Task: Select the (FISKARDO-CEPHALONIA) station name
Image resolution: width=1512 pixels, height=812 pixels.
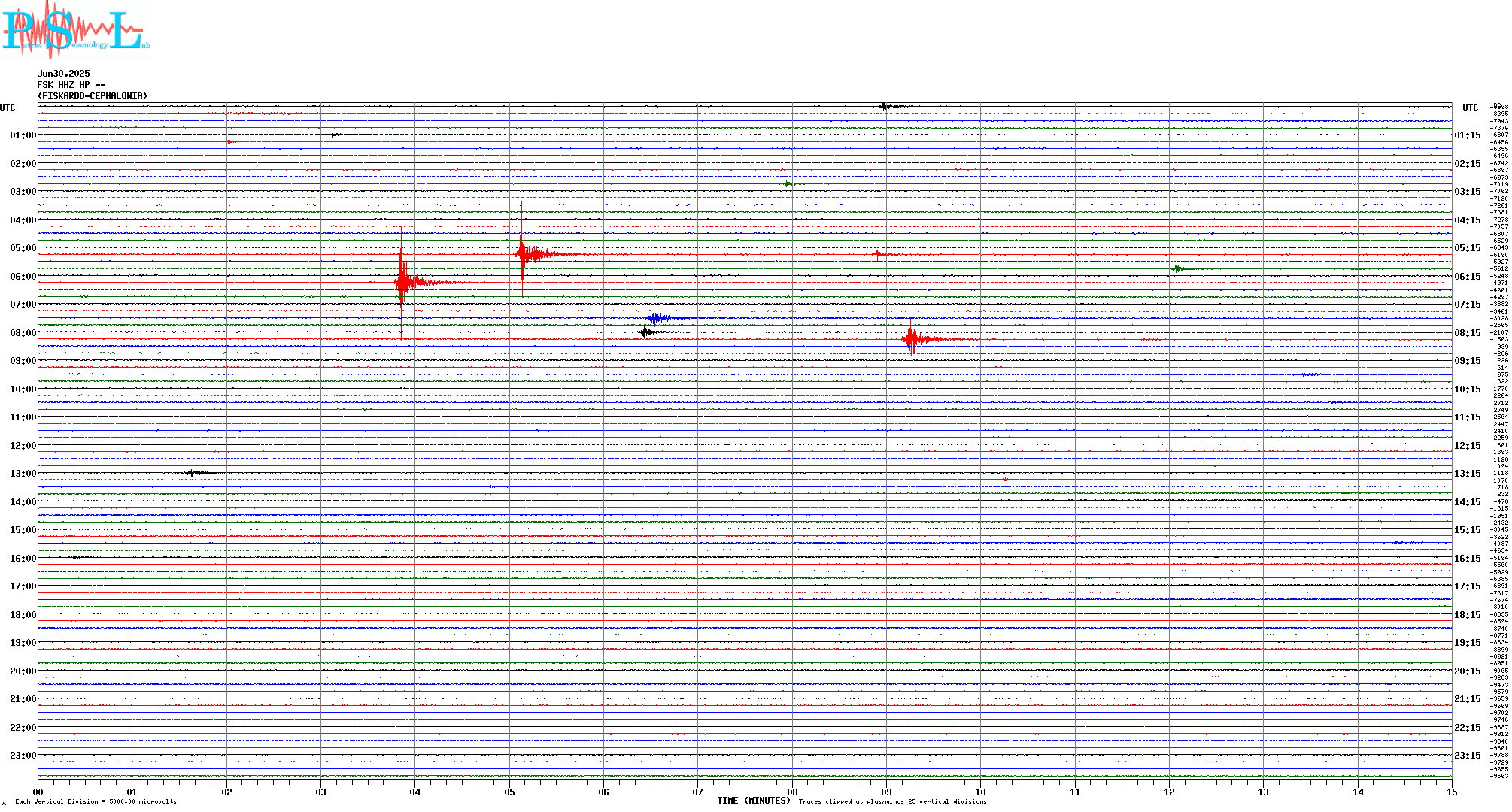Action: tap(93, 96)
